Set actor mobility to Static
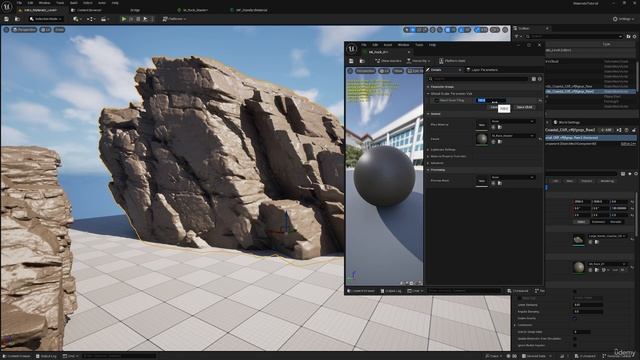The image size is (640, 360). pyautogui.click(x=581, y=222)
